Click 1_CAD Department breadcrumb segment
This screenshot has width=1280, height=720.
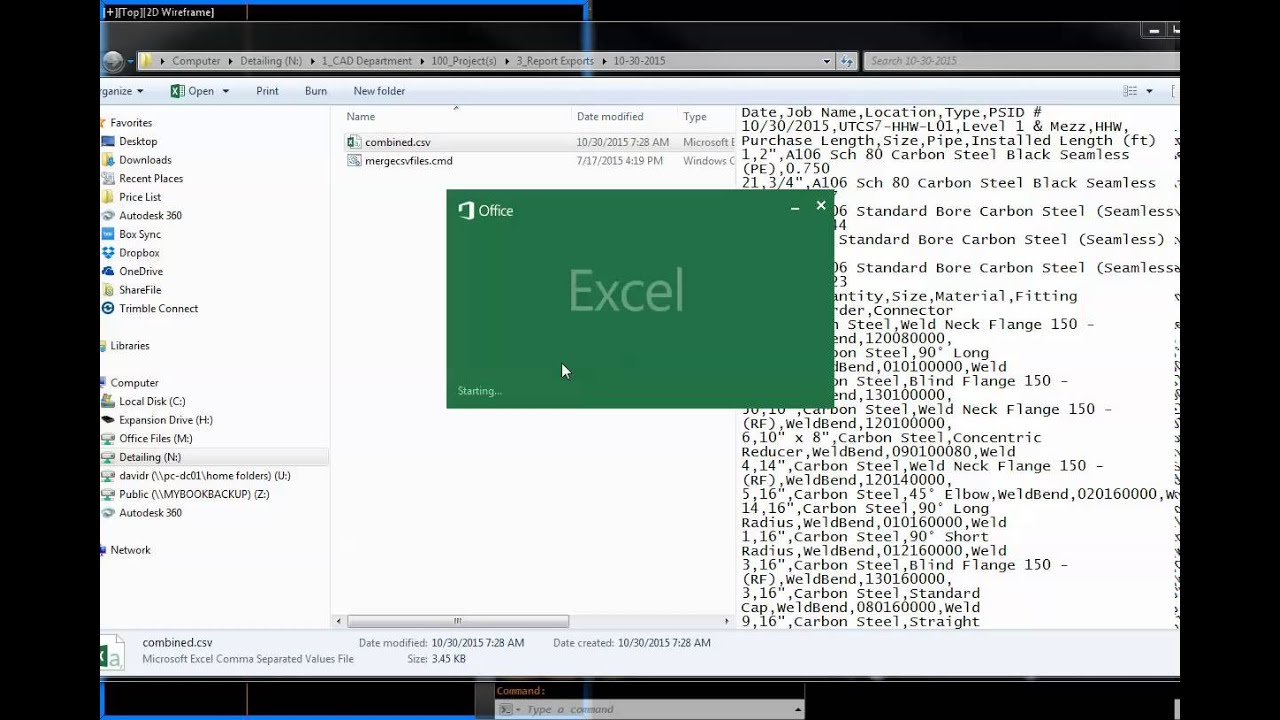click(x=366, y=61)
